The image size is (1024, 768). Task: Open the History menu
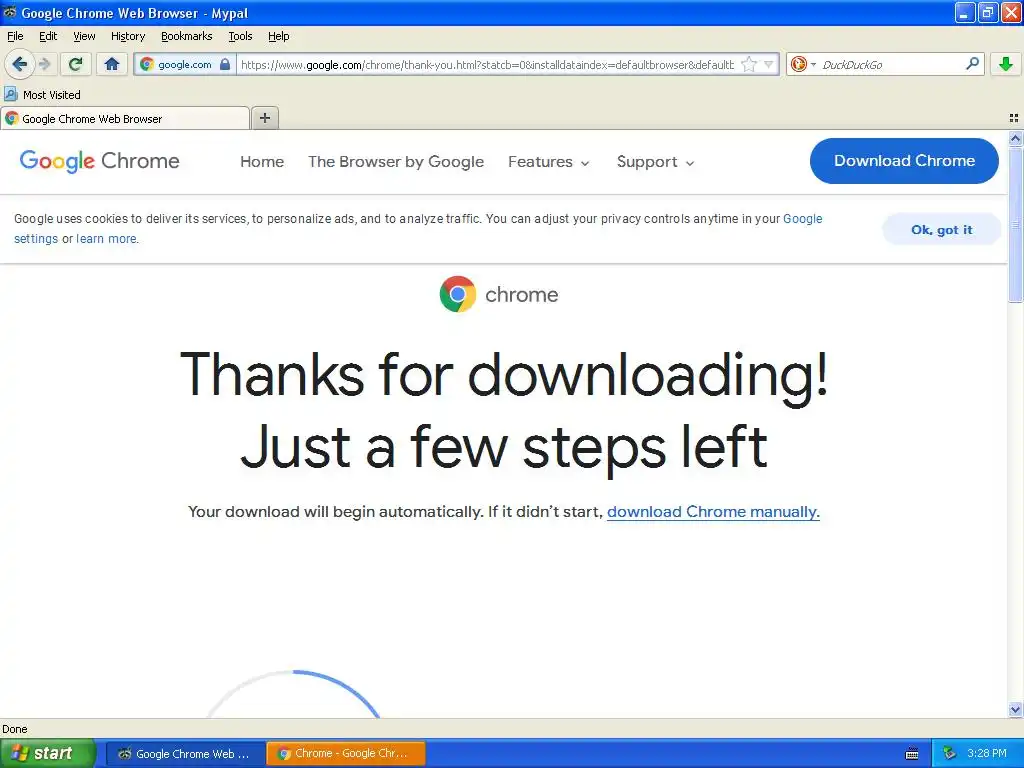(127, 36)
